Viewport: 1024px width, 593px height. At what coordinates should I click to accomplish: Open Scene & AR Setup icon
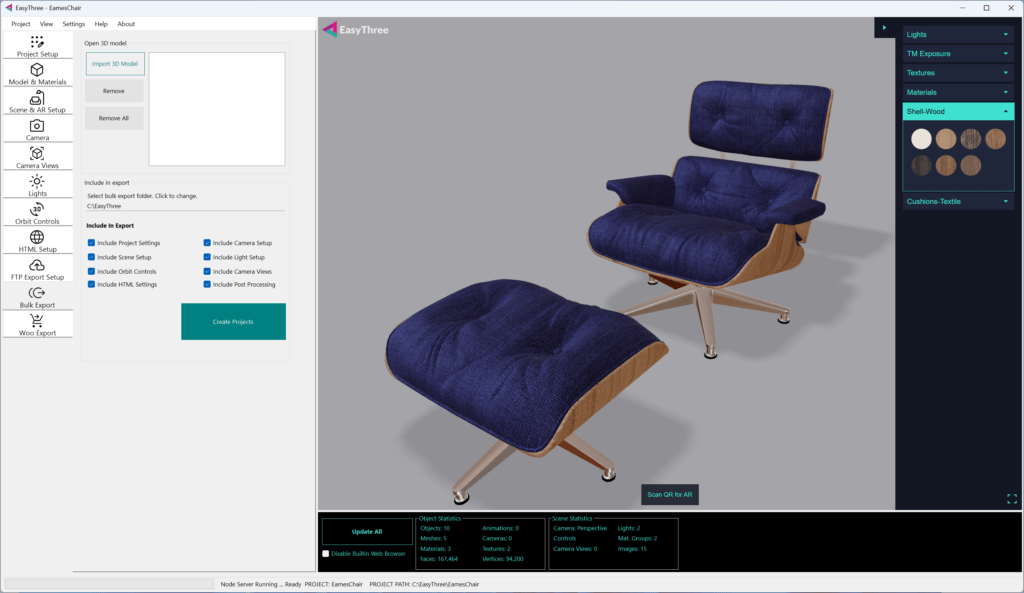click(x=37, y=98)
